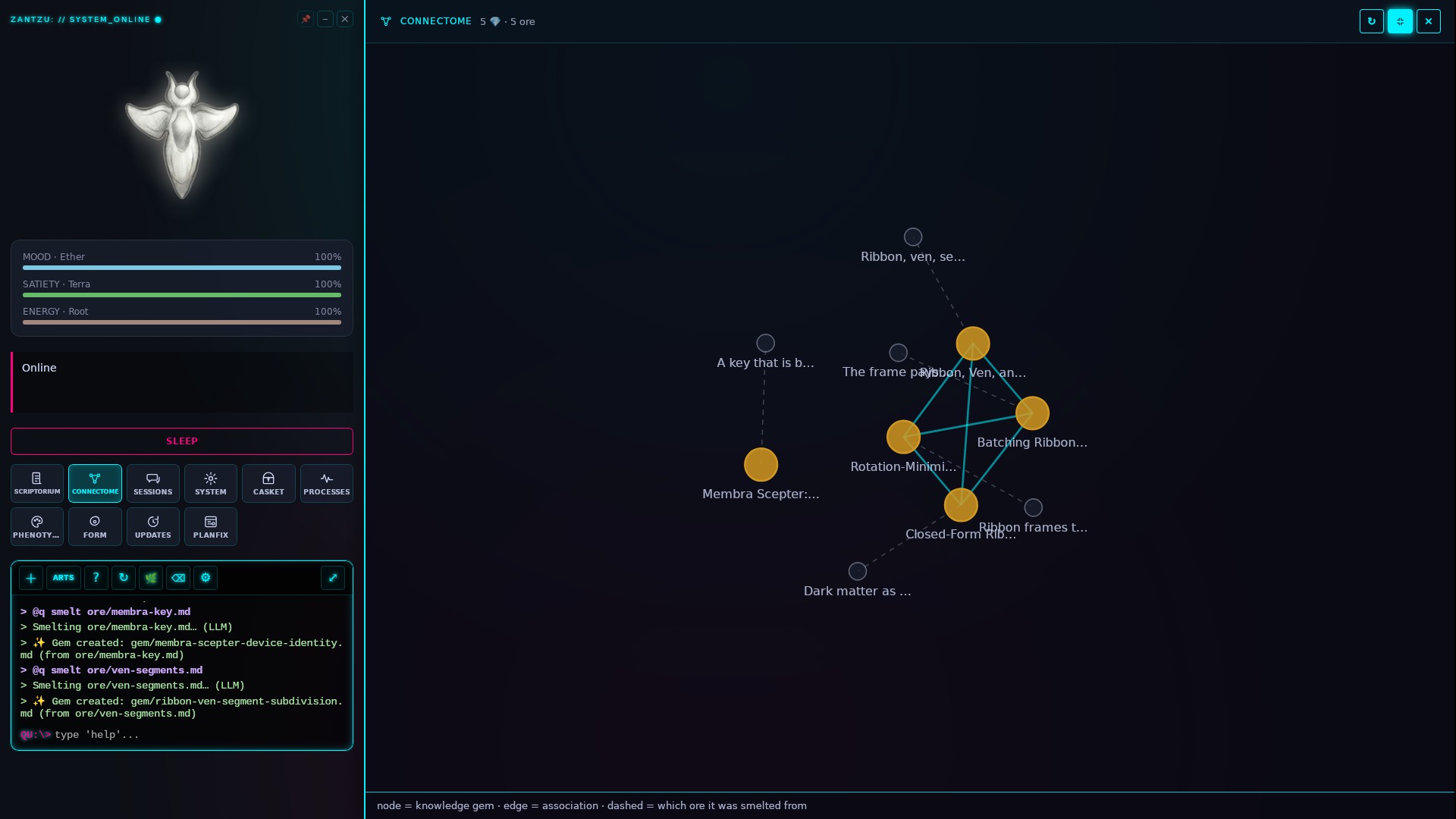The height and width of the screenshot is (819, 1456).
Task: Open the Processes panel
Action: [x=327, y=483]
